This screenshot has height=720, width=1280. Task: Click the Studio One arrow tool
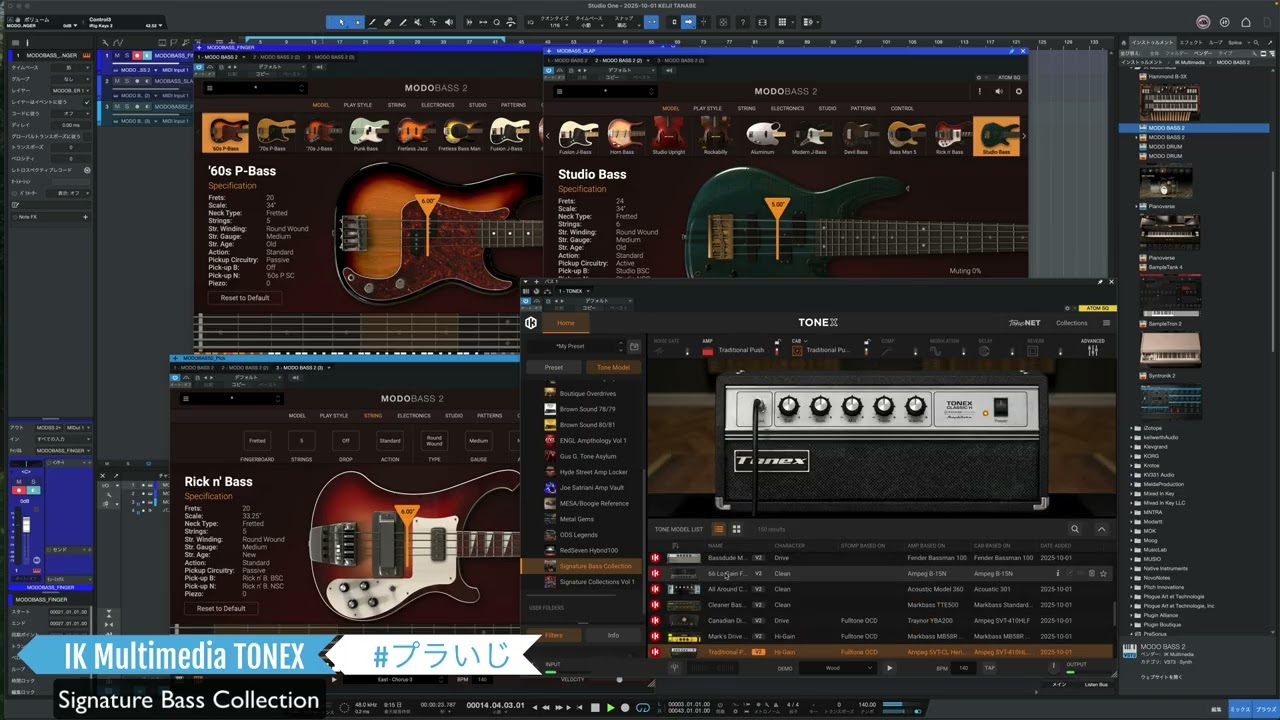click(x=341, y=22)
